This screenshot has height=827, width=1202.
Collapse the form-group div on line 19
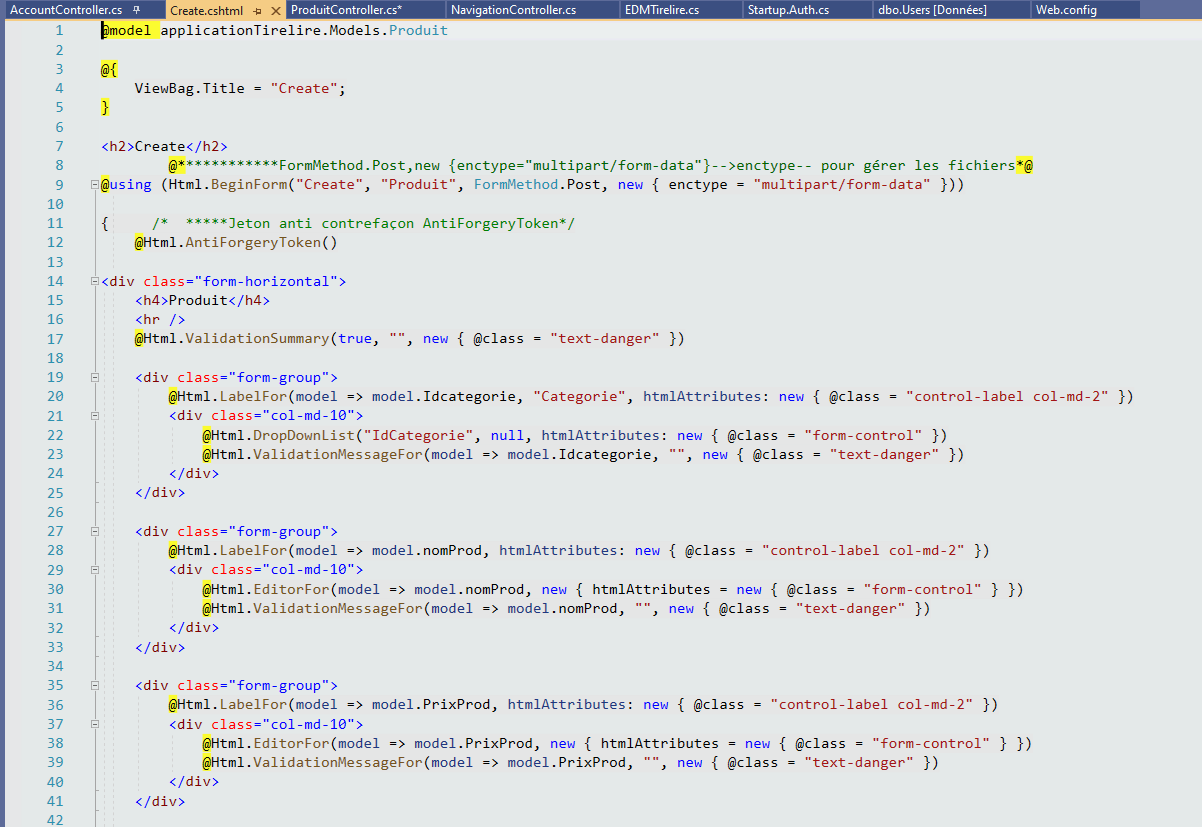[x=94, y=378]
